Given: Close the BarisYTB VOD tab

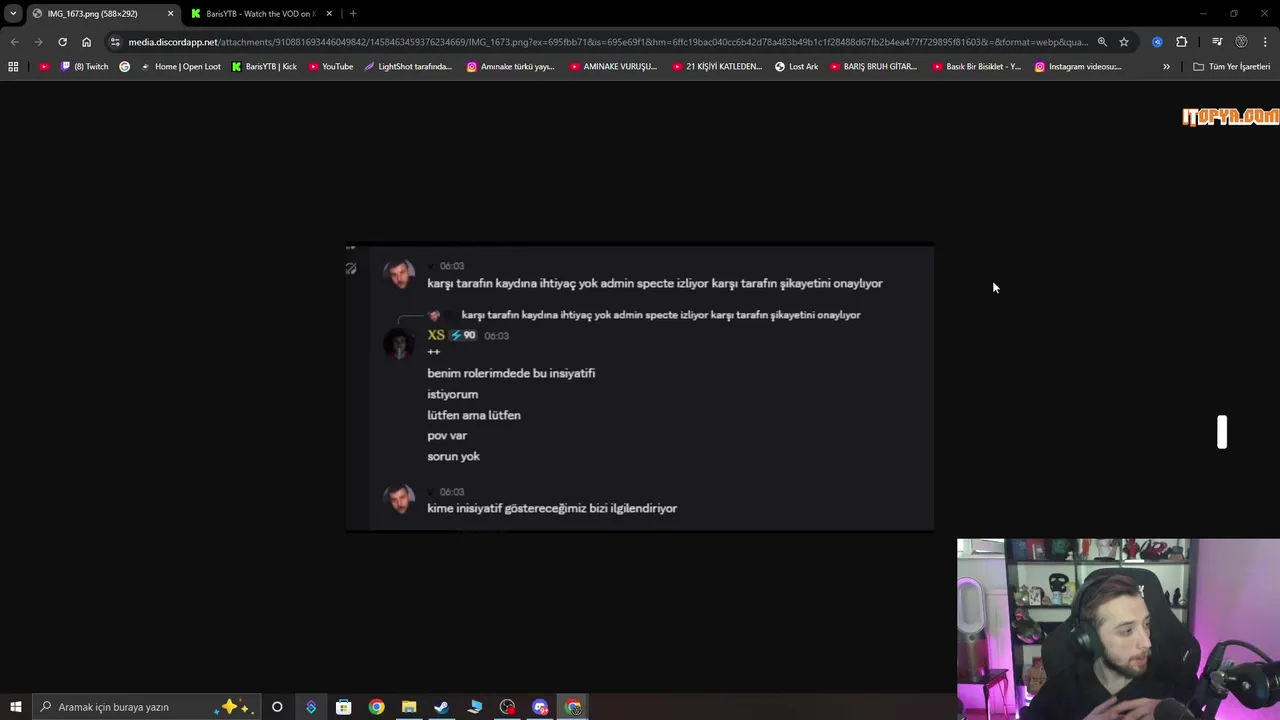Looking at the screenshot, I should click(329, 13).
